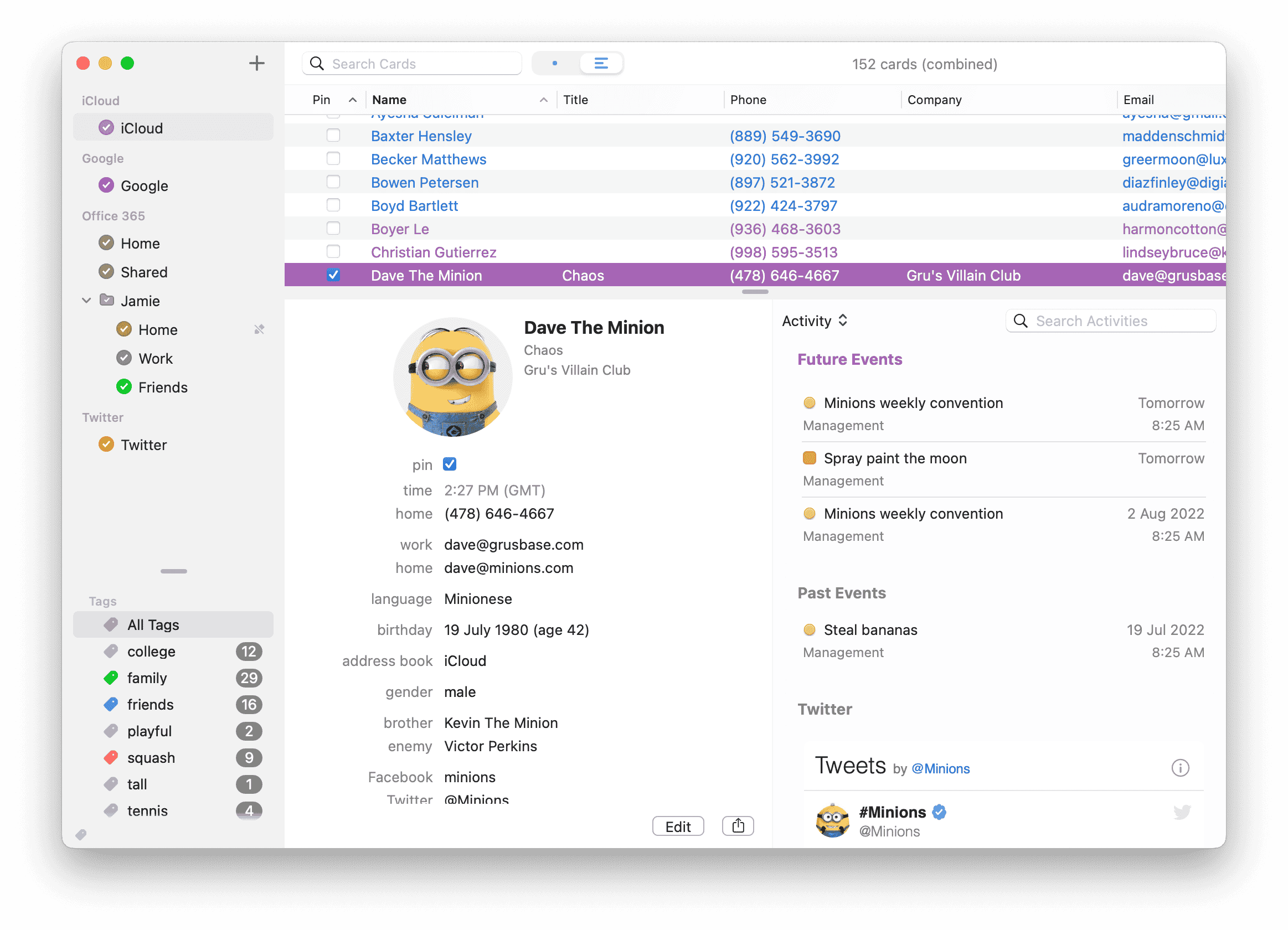This screenshot has height=930, width=1288.
Task: Click the Edit button on Dave's card
Action: (678, 825)
